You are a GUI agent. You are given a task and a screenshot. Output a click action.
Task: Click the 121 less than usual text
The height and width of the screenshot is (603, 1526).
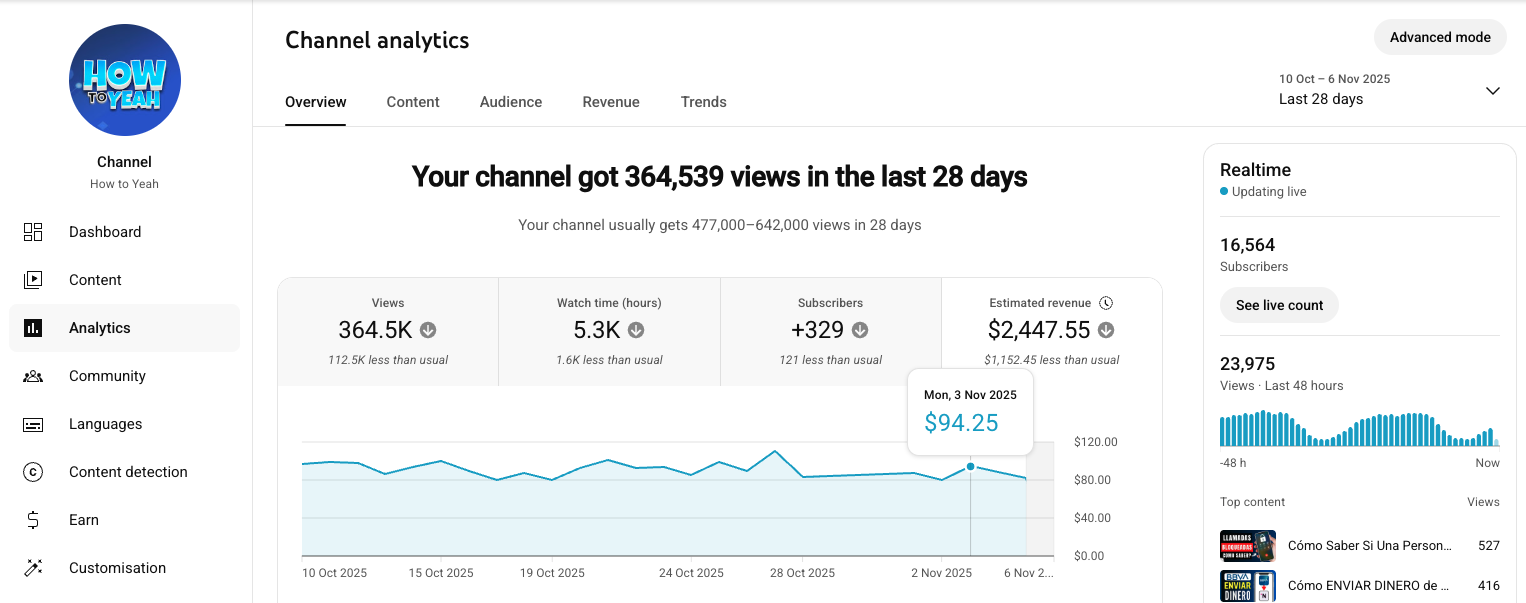[x=831, y=360]
